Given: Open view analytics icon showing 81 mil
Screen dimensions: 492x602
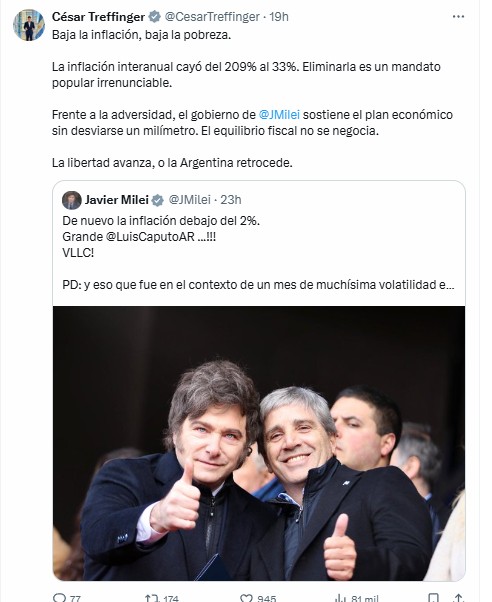Looking at the screenshot, I should click(x=341, y=598).
